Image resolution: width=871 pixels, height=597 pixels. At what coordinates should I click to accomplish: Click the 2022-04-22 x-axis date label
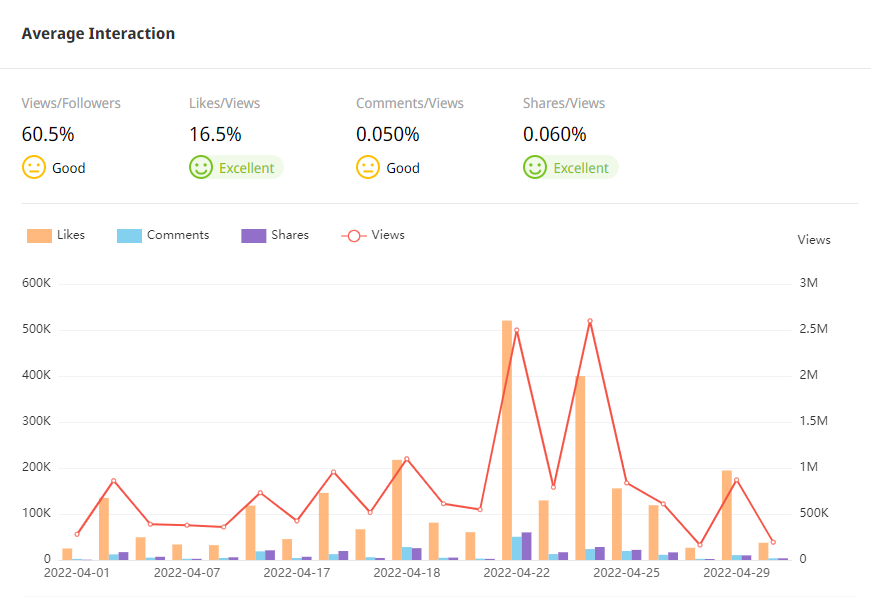tap(516, 573)
